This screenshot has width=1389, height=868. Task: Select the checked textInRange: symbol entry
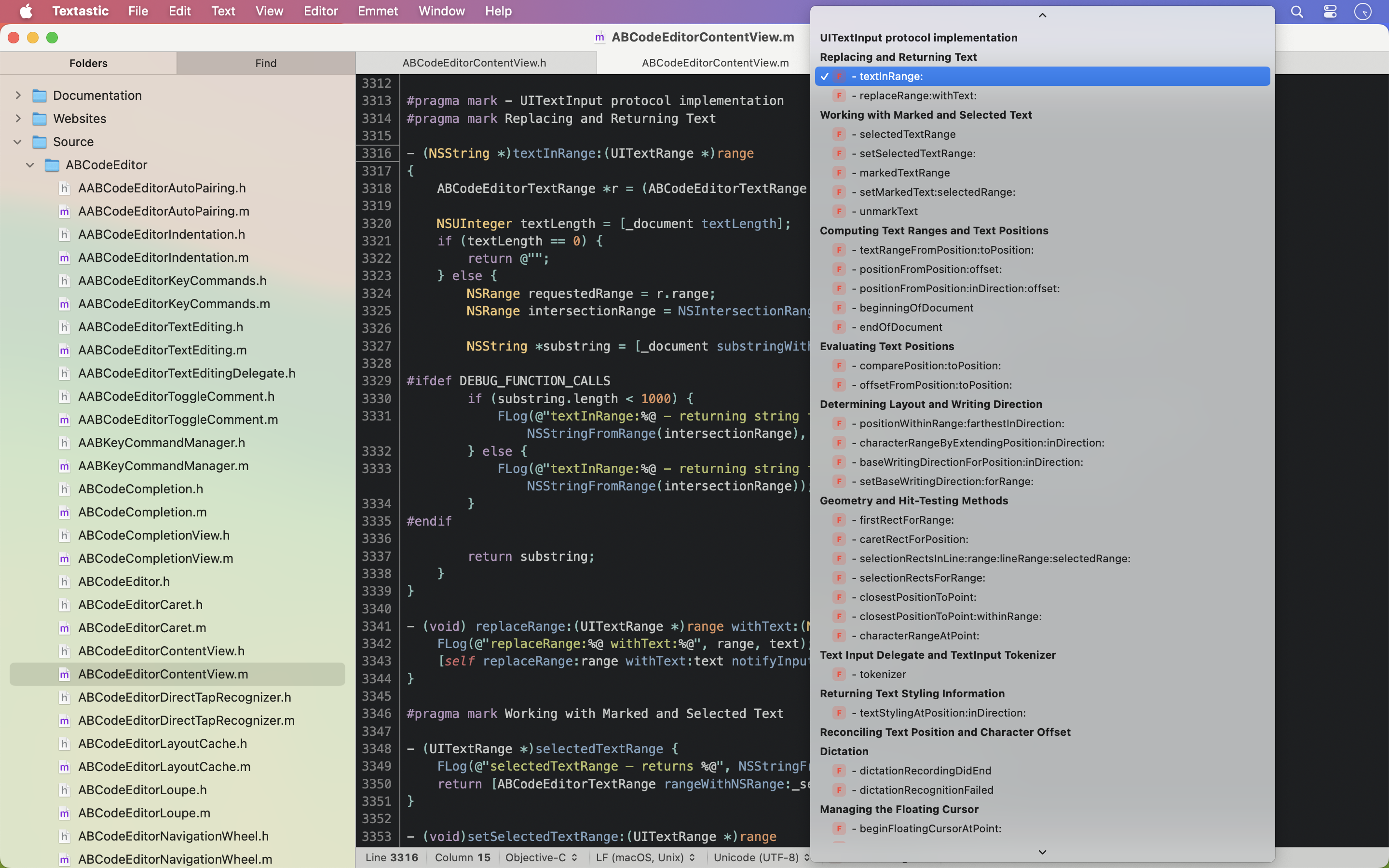pyautogui.click(x=1042, y=76)
